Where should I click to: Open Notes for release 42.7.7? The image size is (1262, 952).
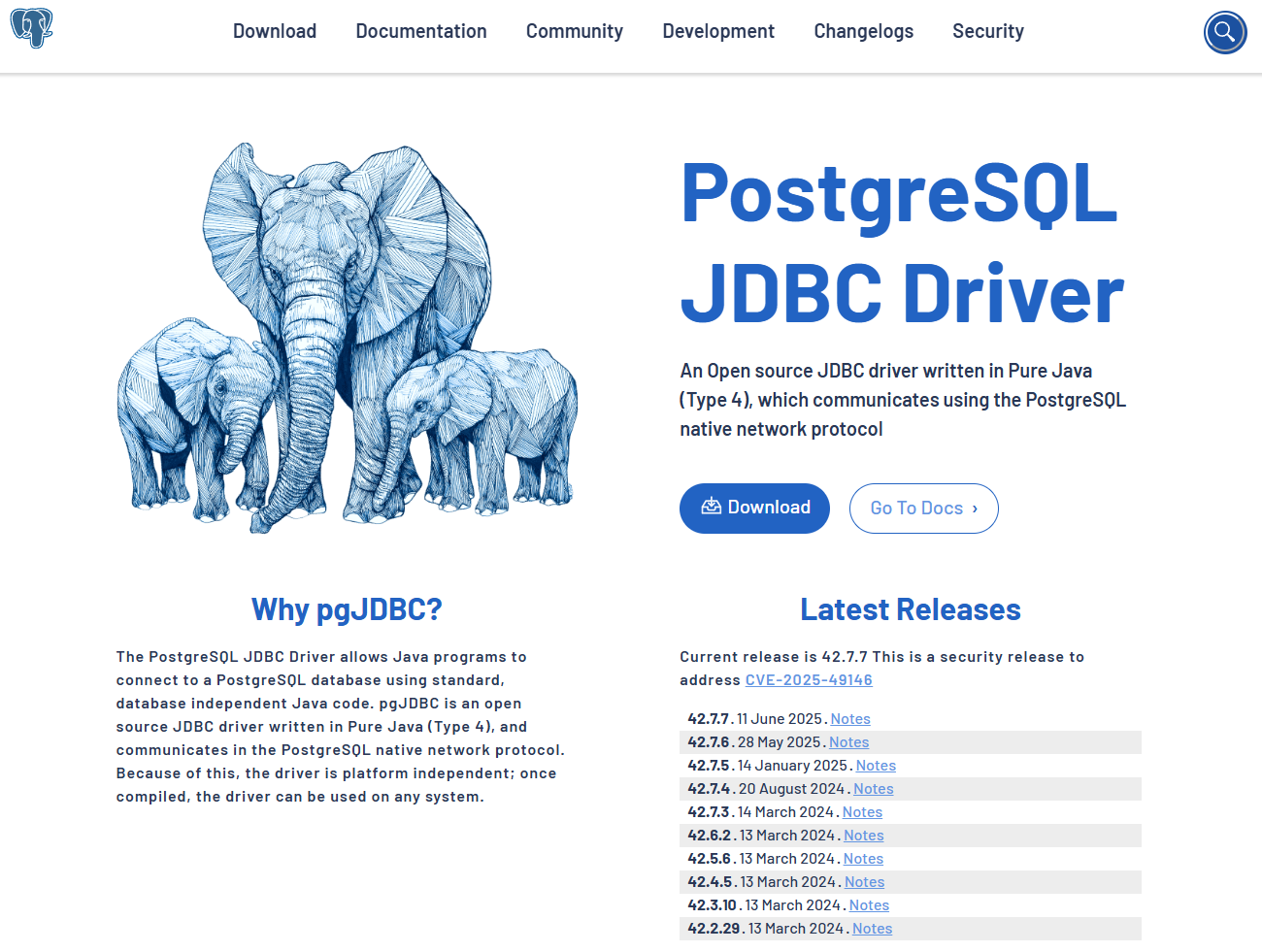tap(850, 719)
